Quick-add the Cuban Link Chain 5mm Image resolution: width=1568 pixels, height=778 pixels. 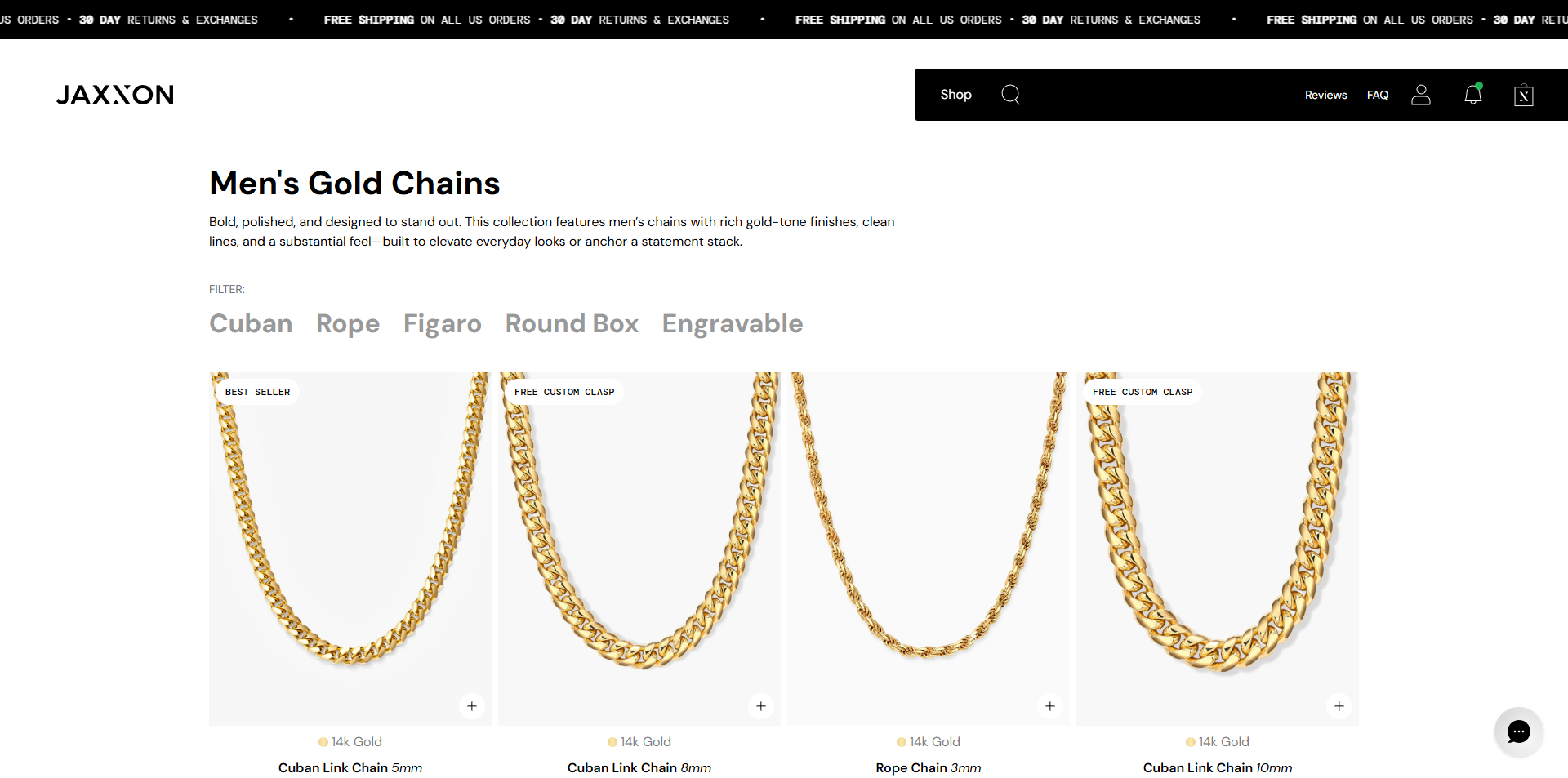pyautogui.click(x=472, y=706)
